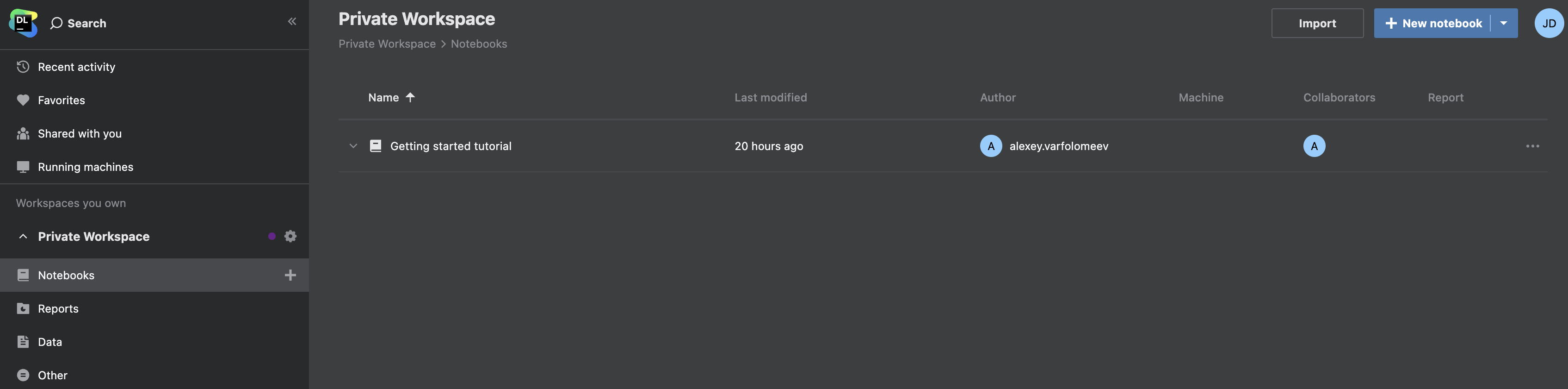
Task: Collapse the sidebar with double chevron
Action: (x=292, y=21)
